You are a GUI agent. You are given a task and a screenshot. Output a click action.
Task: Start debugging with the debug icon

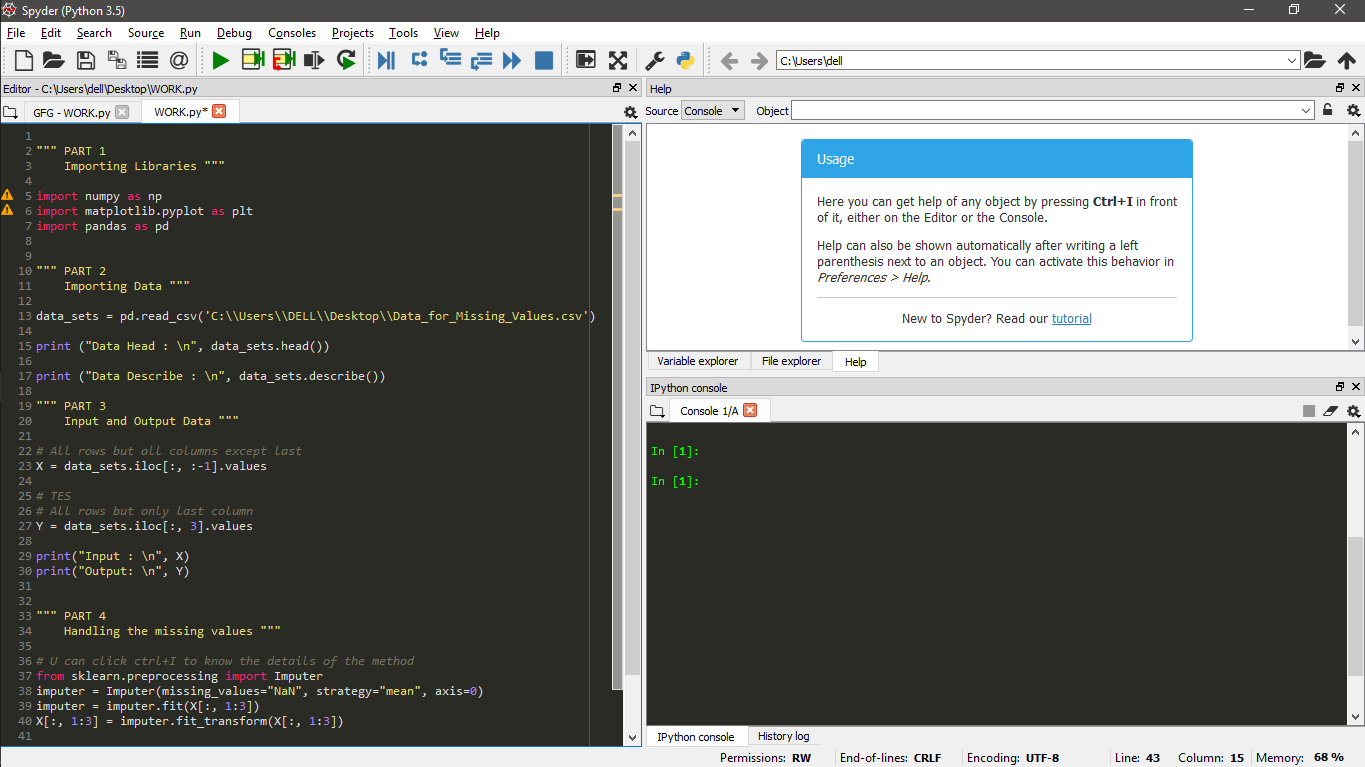tap(386, 60)
